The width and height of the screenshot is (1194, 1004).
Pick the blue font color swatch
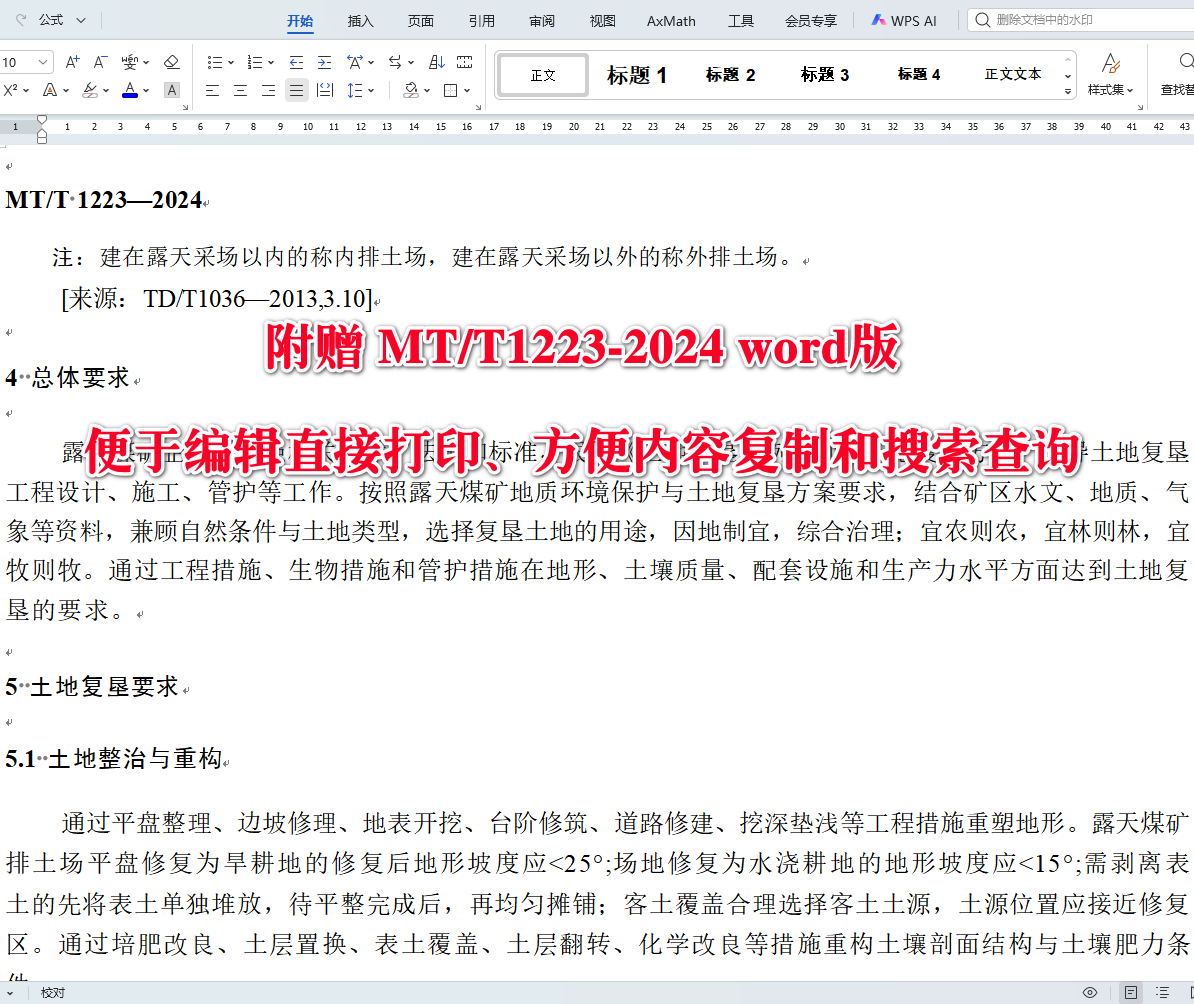tap(129, 89)
